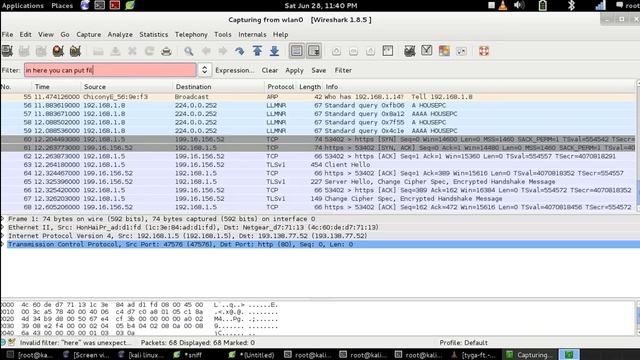
Task: Open the Internals menu
Action: click(252, 35)
